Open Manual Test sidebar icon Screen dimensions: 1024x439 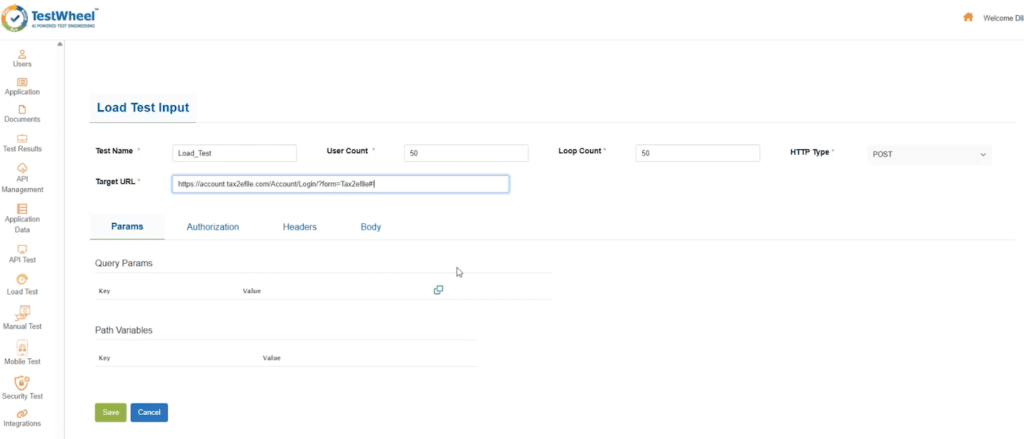click(22, 312)
